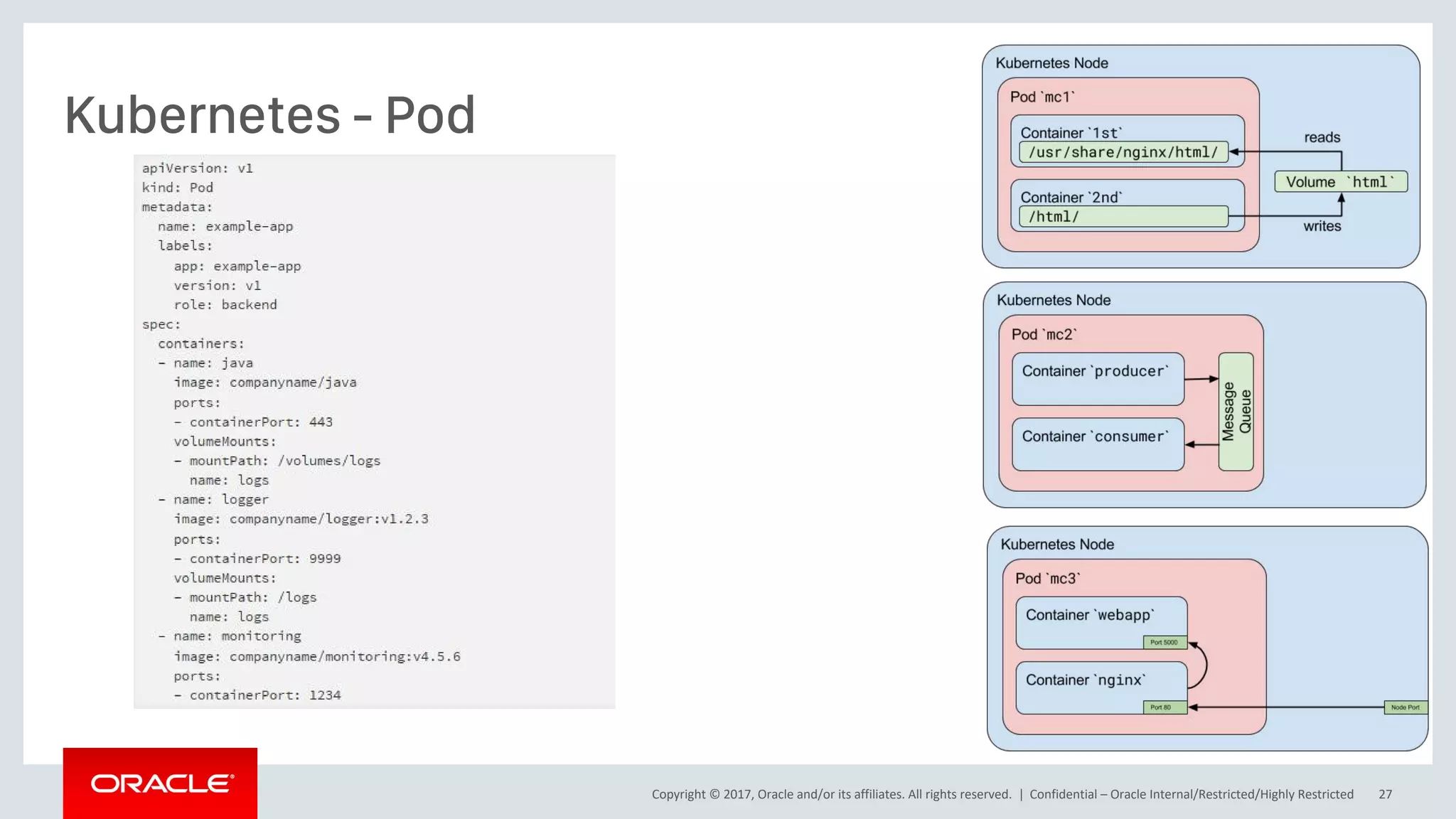
Task: Click the Message Queue box
Action: click(1236, 412)
